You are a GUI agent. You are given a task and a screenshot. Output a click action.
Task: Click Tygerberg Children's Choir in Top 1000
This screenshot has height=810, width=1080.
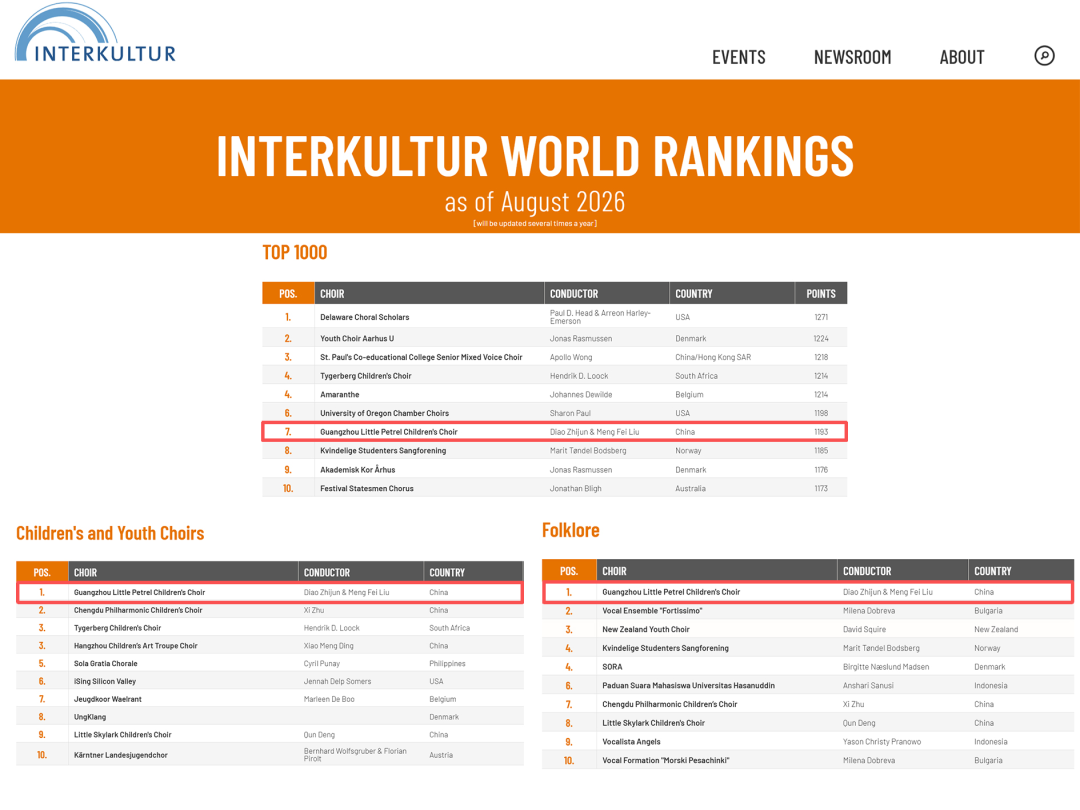[x=366, y=376]
